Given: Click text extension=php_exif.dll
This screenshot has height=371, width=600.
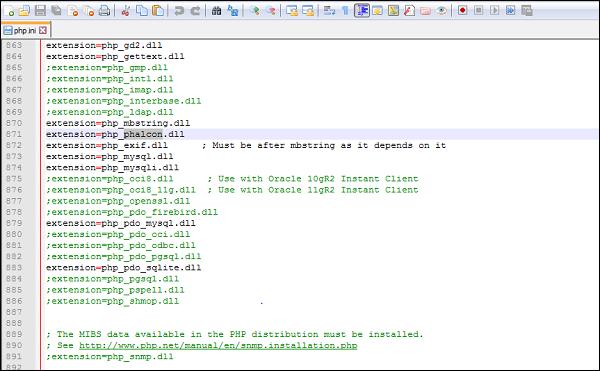Looking at the screenshot, I should [107, 145].
